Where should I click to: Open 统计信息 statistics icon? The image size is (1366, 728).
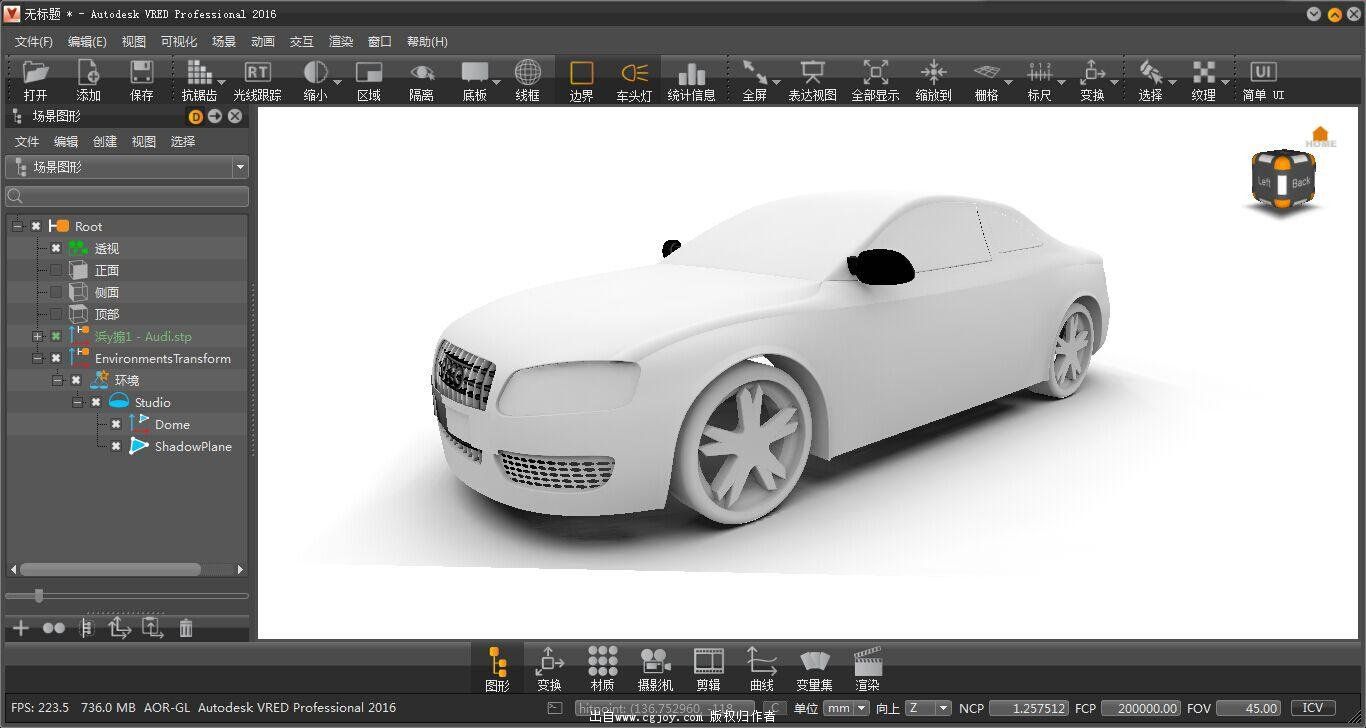[x=691, y=72]
